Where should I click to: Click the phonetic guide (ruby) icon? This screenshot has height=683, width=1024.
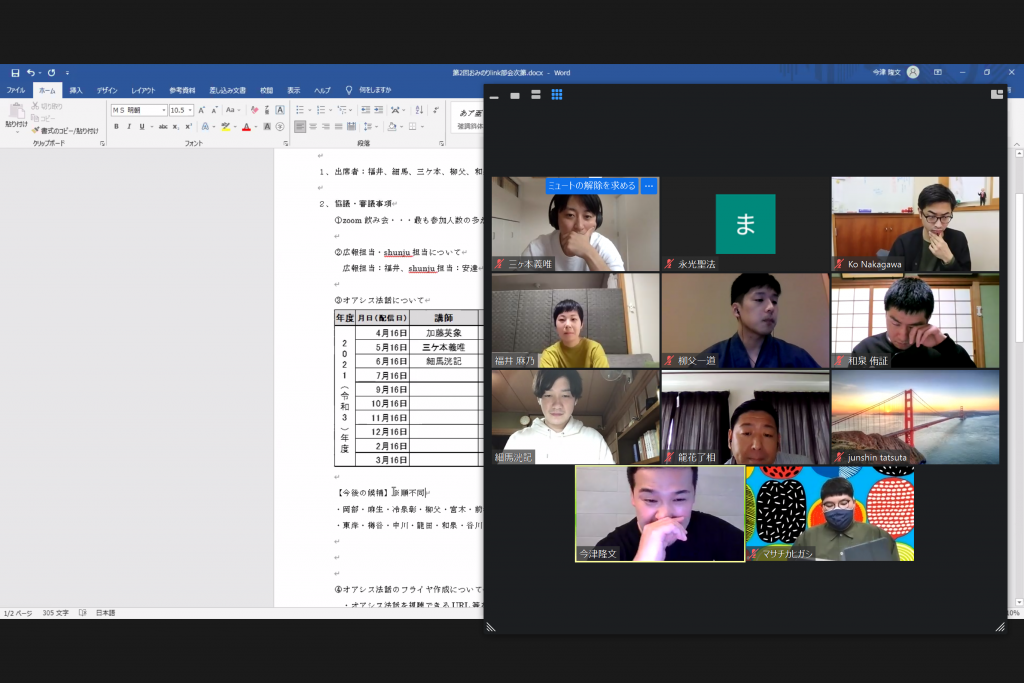tap(266, 110)
